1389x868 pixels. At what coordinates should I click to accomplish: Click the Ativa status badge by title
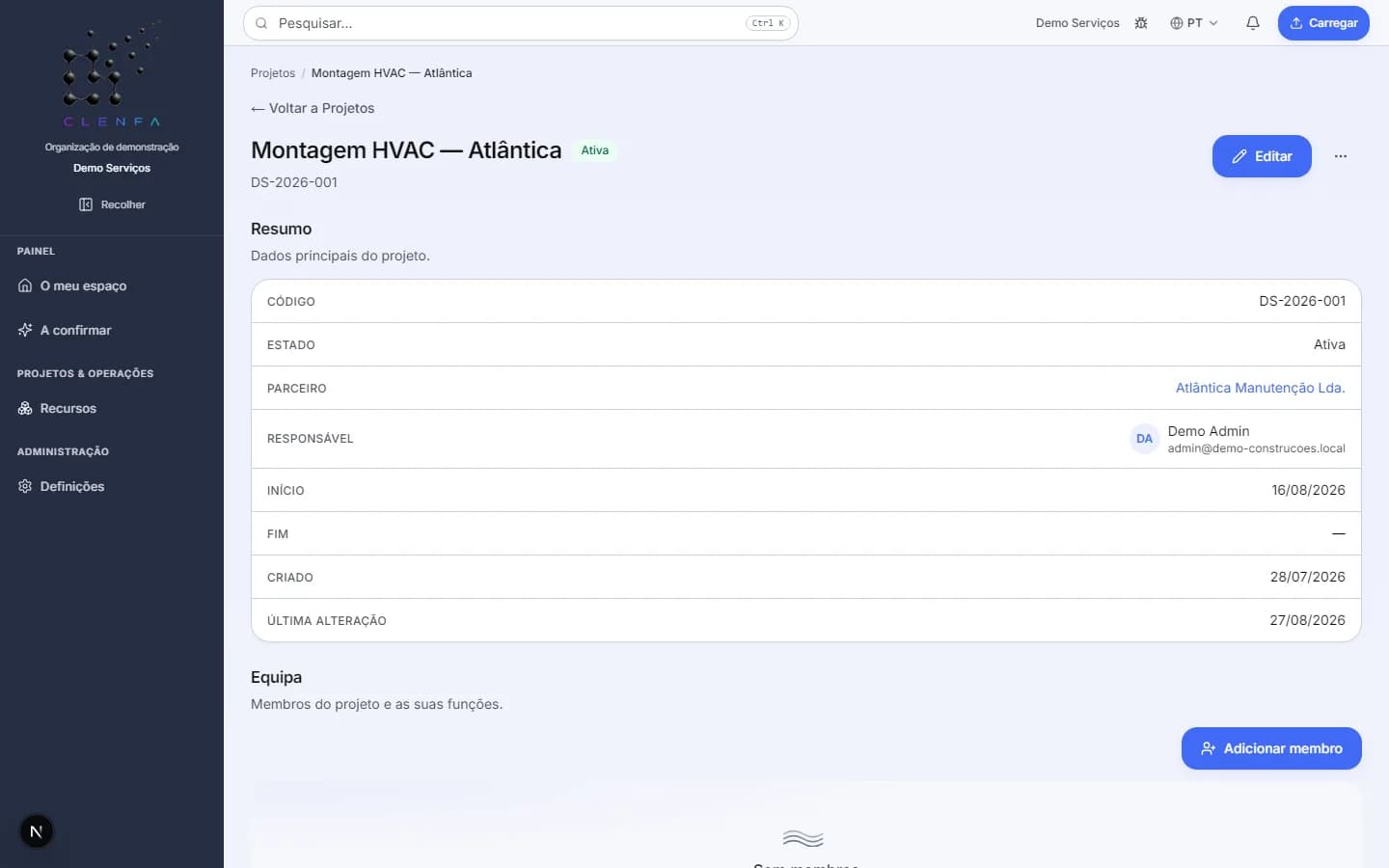(595, 150)
